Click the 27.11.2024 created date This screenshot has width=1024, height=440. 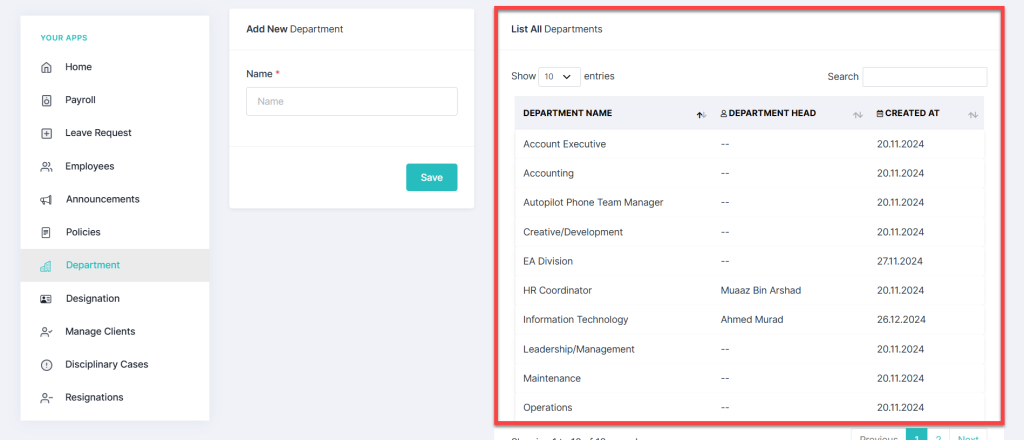pyautogui.click(x=900, y=261)
